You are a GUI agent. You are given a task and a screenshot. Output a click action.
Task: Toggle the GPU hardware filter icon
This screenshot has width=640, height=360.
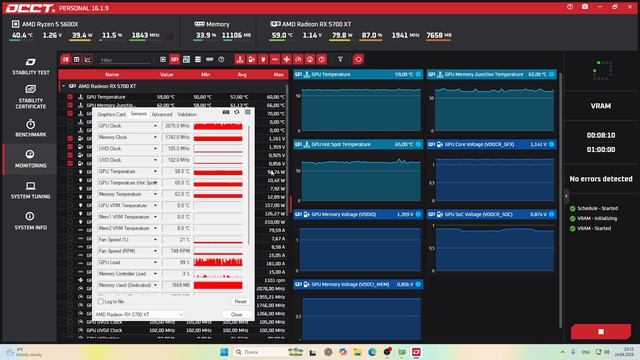[x=175, y=60]
